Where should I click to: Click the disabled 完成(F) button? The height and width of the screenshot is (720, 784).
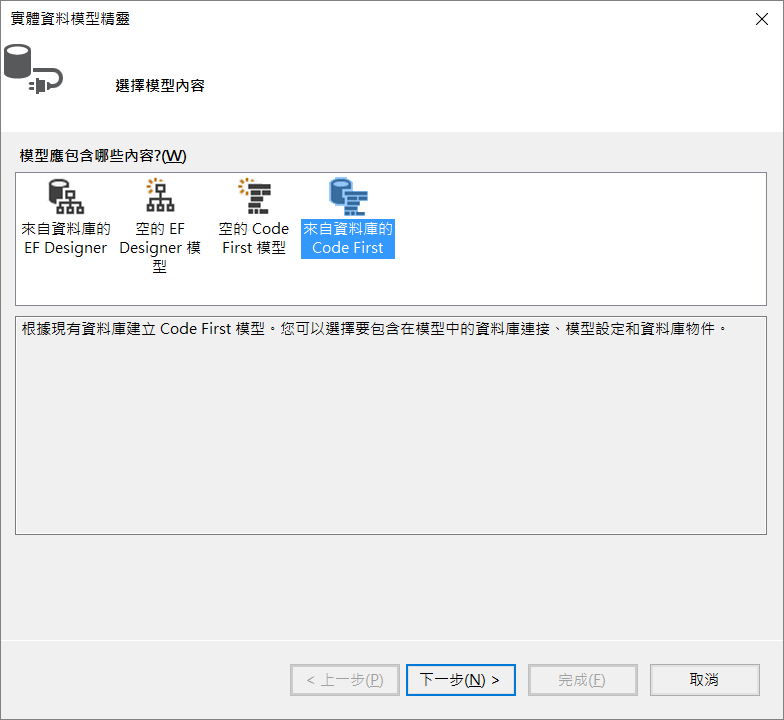pyautogui.click(x=582, y=680)
